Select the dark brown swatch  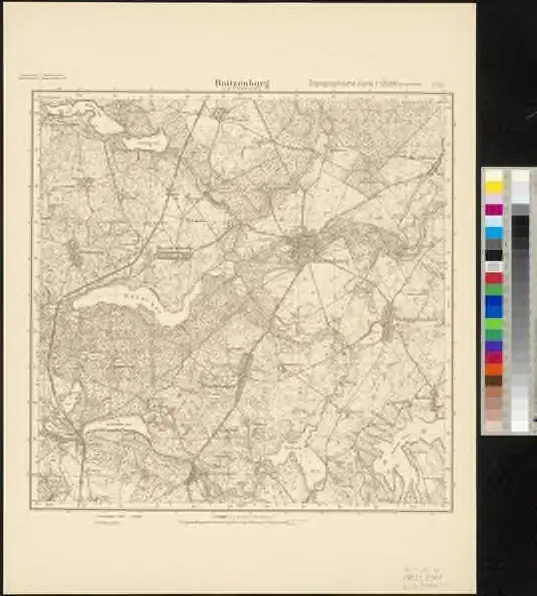click(x=494, y=380)
